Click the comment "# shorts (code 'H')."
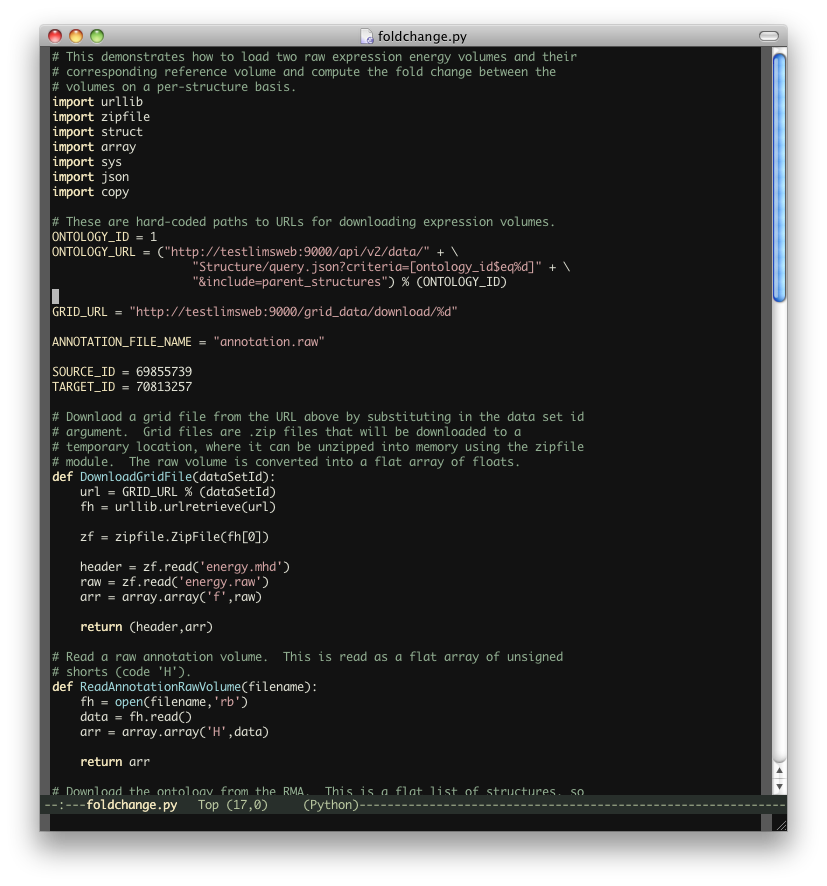 121,672
